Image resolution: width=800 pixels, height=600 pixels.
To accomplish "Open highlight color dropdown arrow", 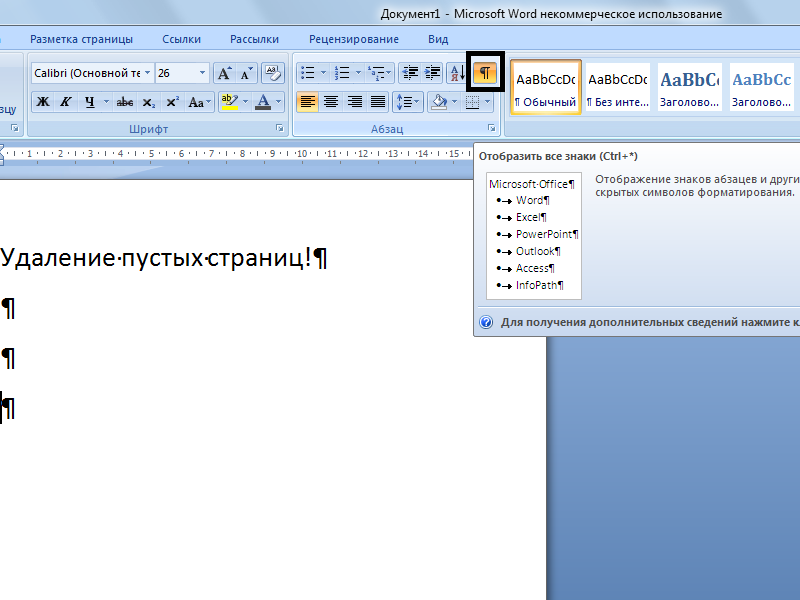I will pyautogui.click(x=245, y=102).
